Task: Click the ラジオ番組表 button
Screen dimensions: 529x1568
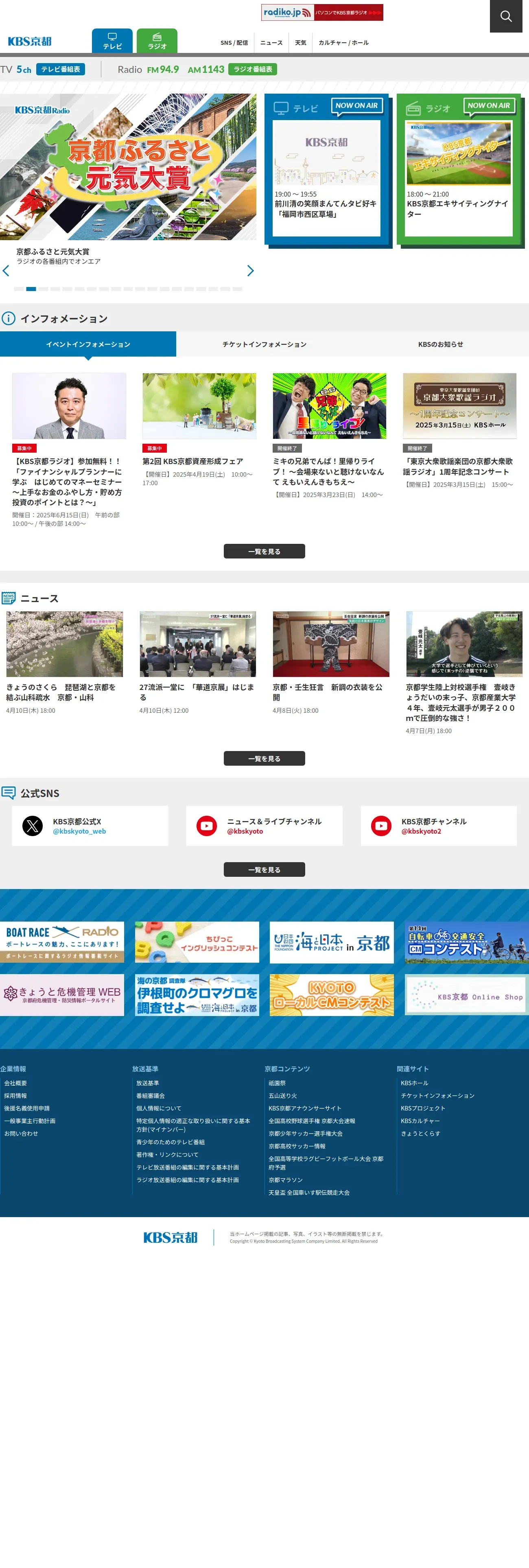Action: tap(253, 69)
